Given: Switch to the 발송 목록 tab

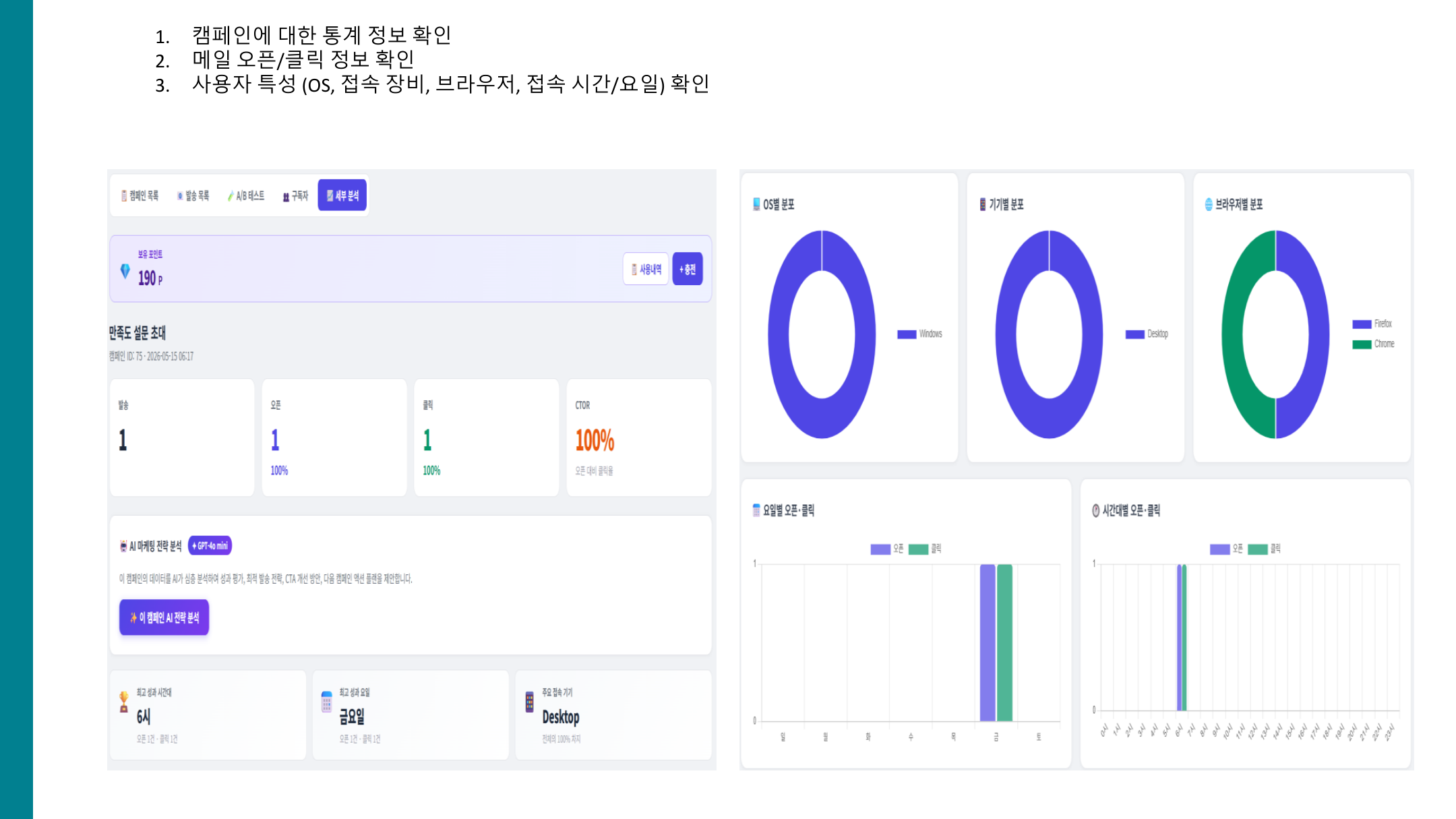Looking at the screenshot, I should tap(193, 195).
